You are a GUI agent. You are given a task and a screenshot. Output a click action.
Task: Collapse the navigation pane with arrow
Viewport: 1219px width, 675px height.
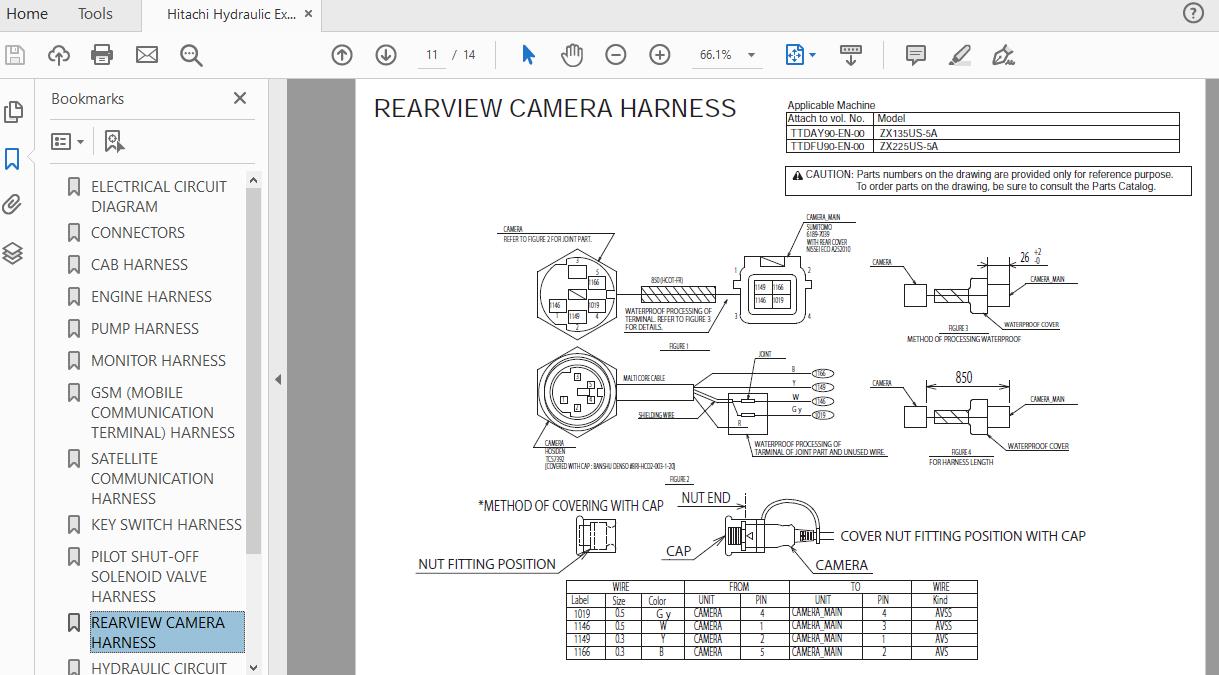(278, 379)
